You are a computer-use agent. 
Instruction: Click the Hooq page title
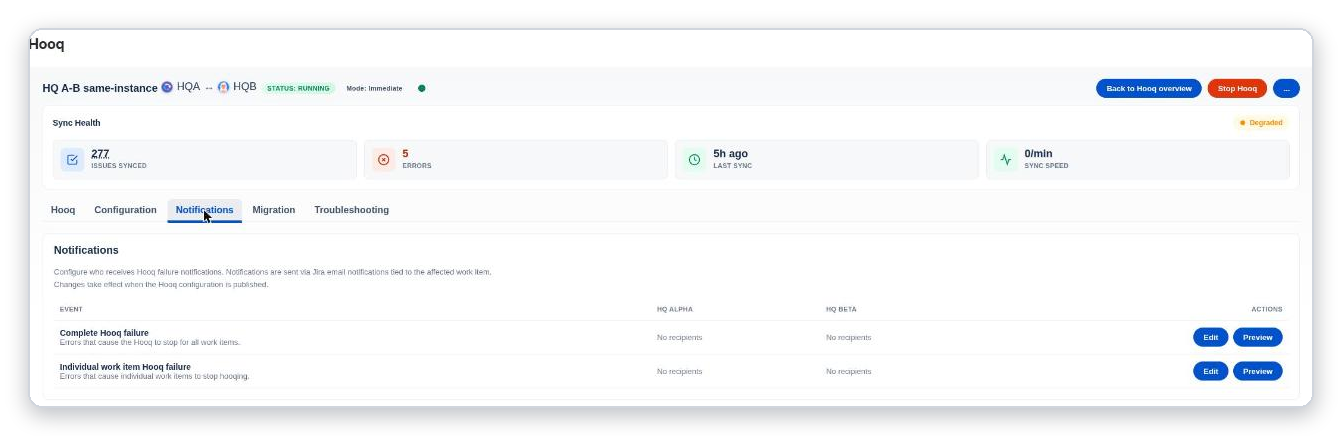47,44
